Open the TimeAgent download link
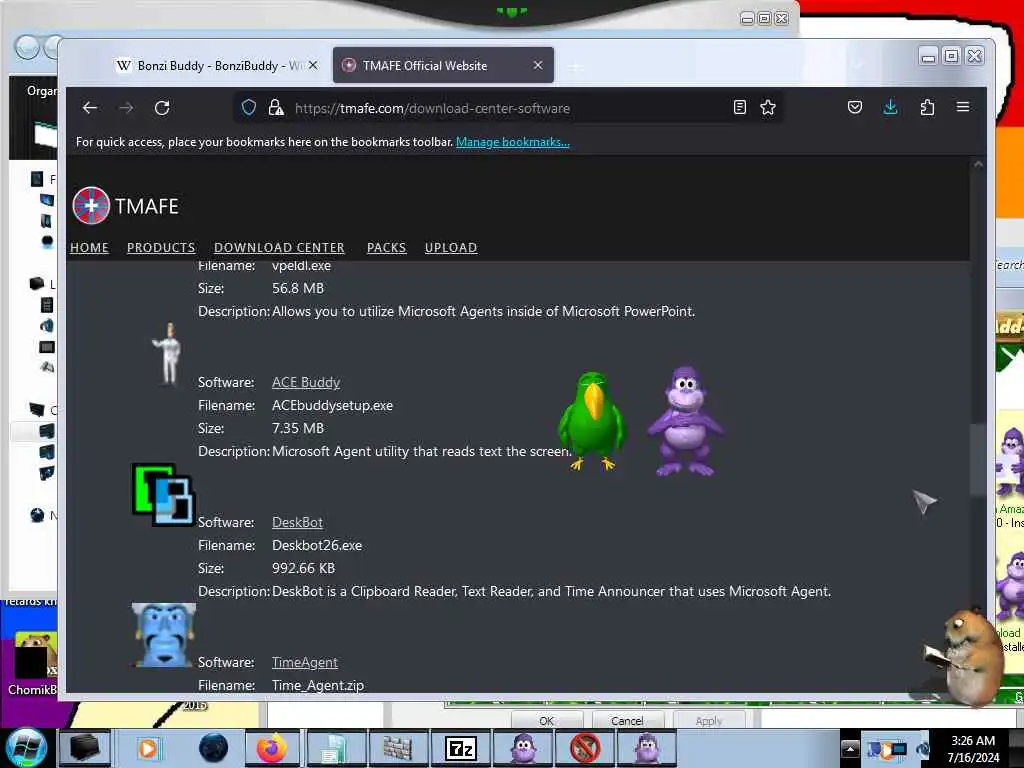 pos(305,662)
